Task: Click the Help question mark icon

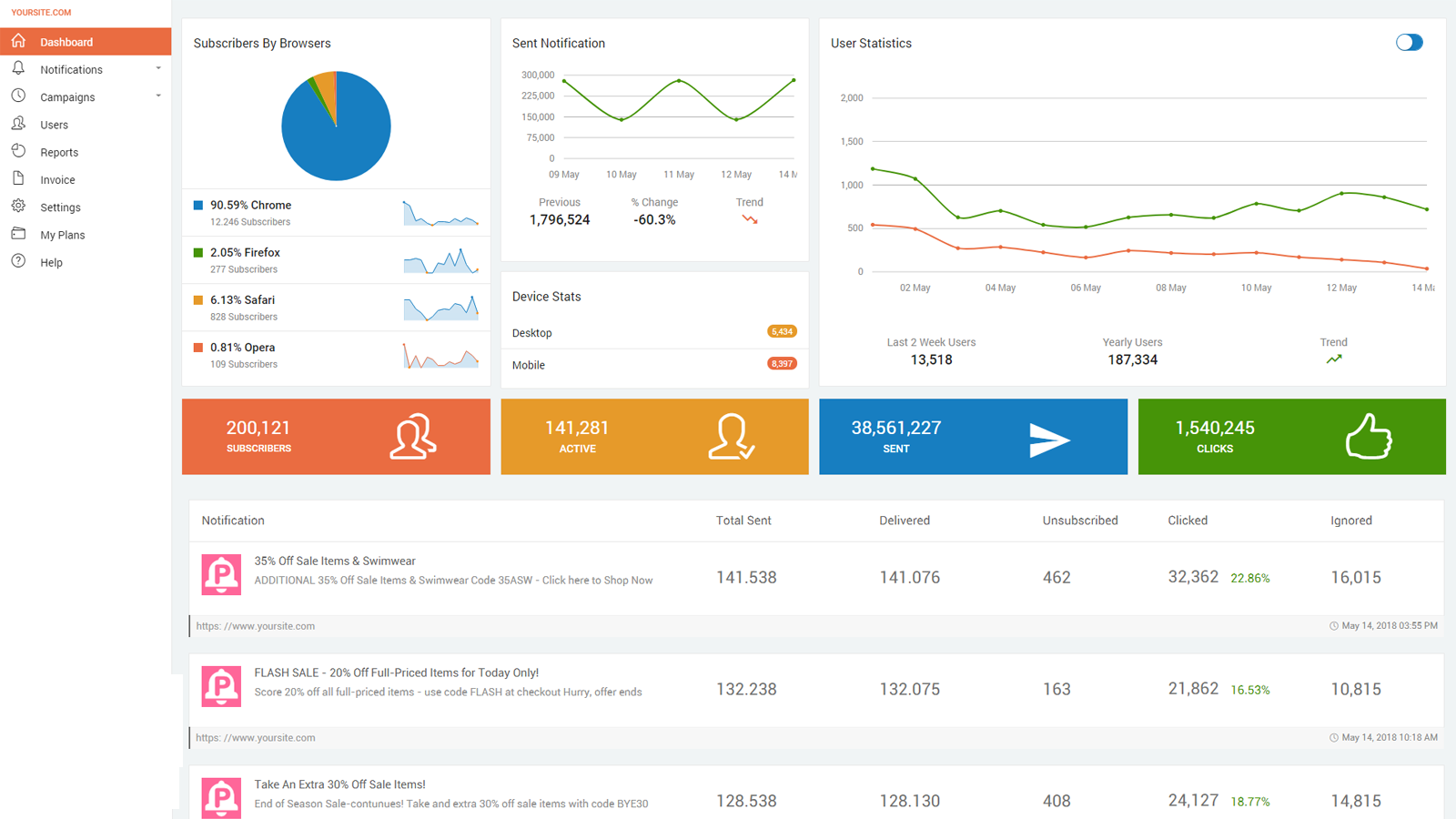Action: click(18, 261)
